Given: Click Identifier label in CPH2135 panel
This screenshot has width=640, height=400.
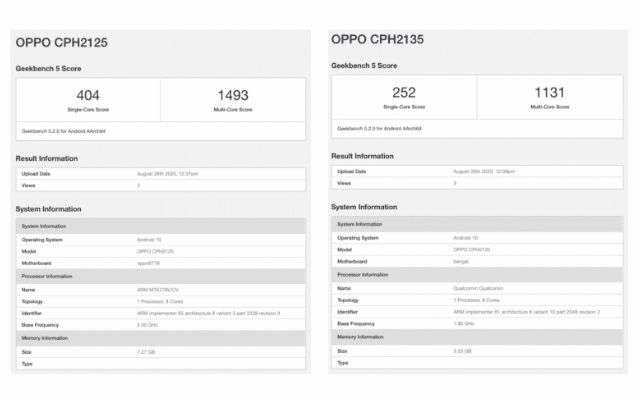Looking at the screenshot, I should [x=347, y=312].
